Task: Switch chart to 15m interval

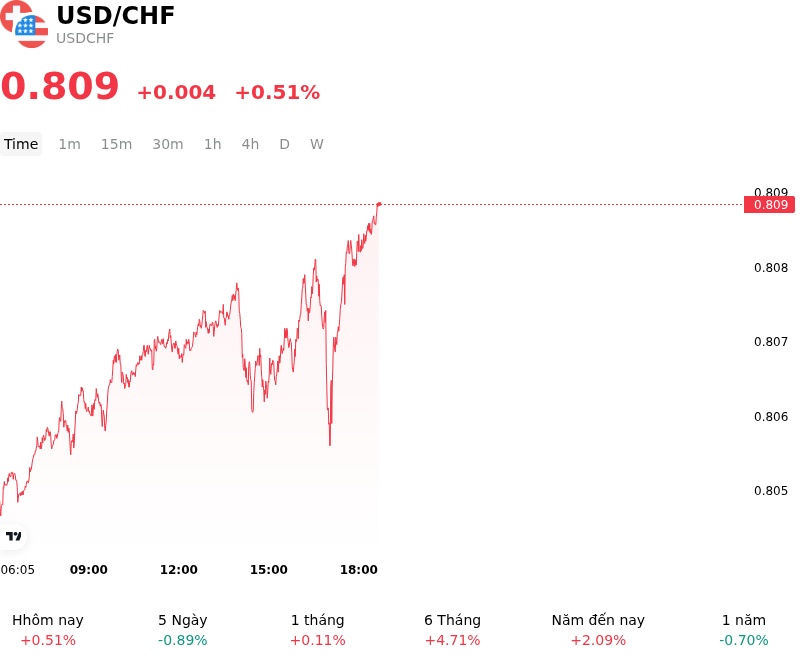Action: click(x=116, y=144)
